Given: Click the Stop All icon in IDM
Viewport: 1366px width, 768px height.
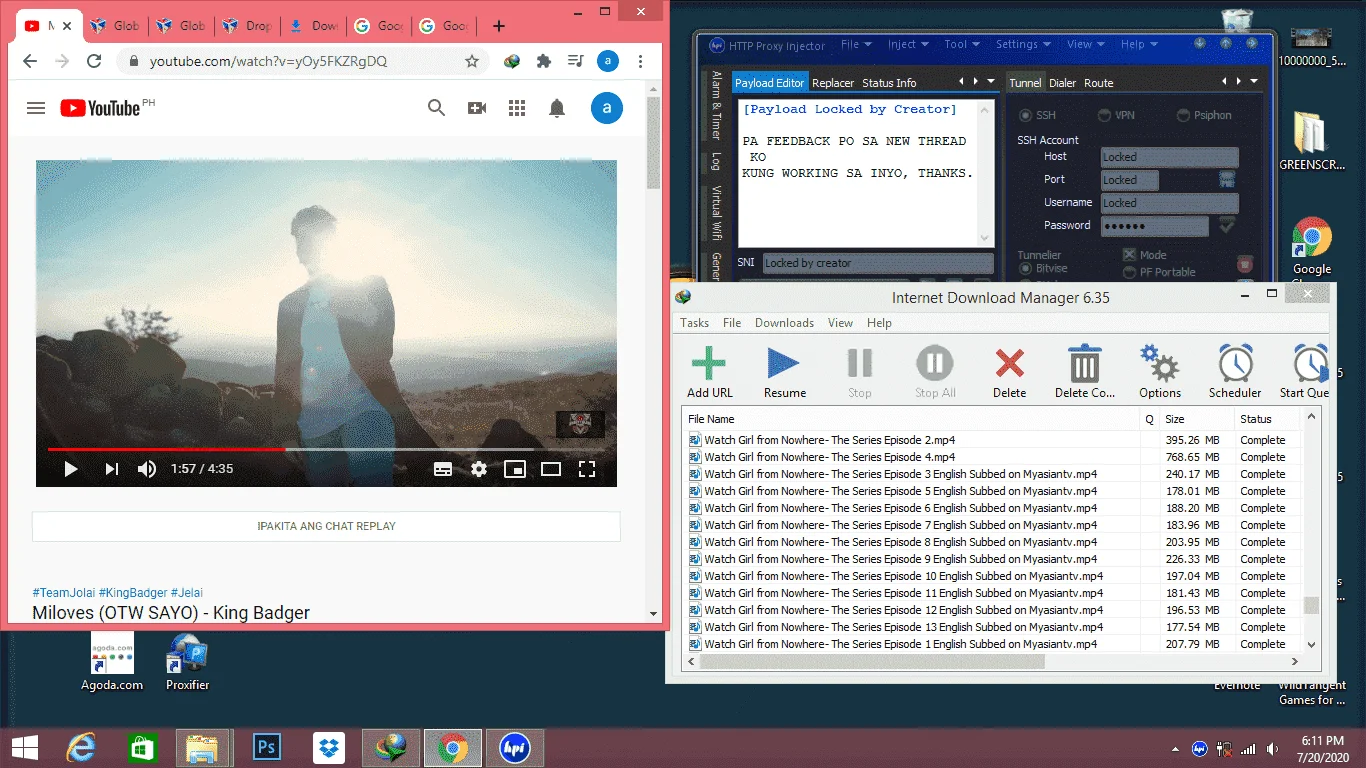Looking at the screenshot, I should [x=935, y=371].
